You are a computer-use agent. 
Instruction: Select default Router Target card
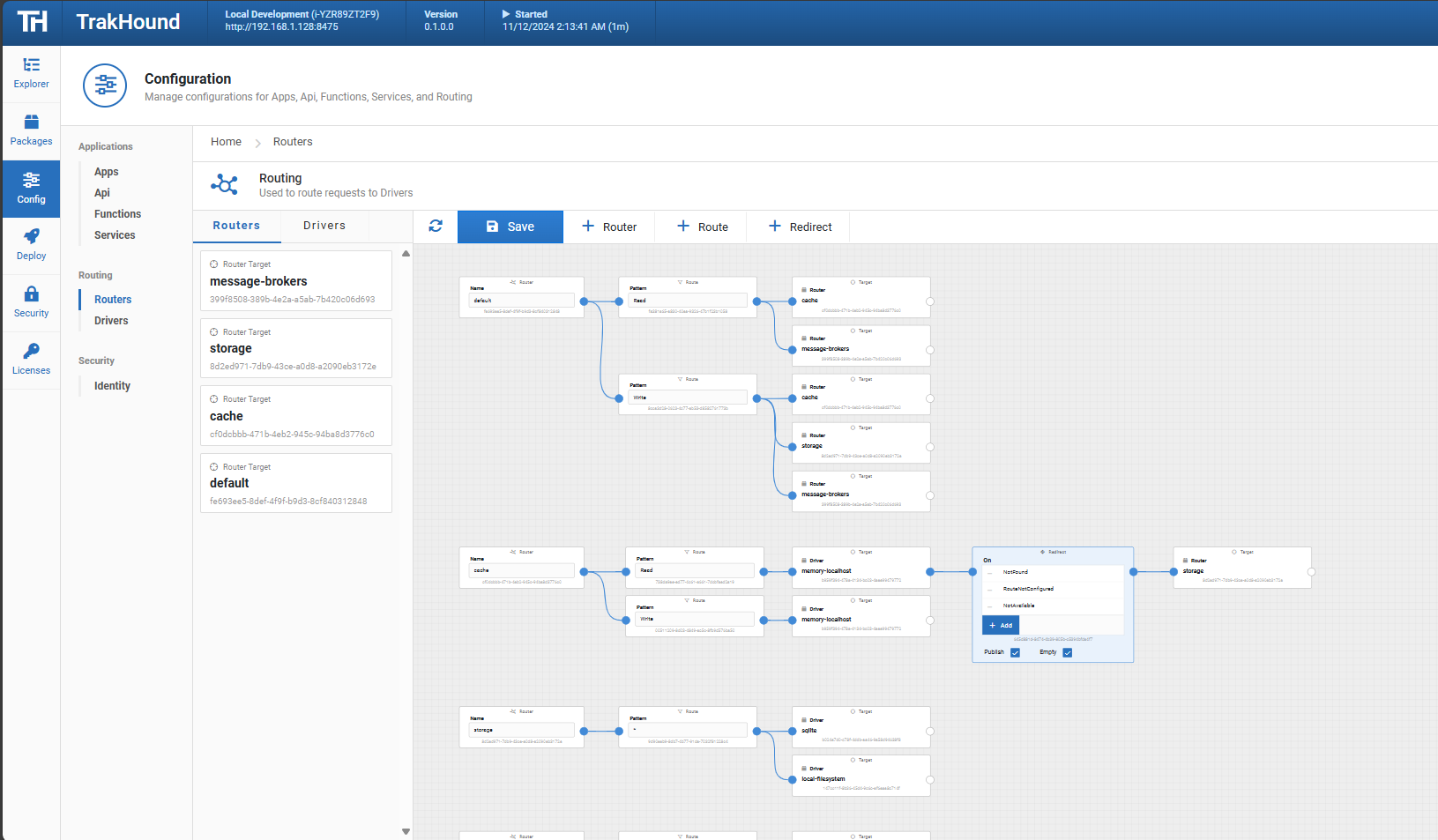coord(296,483)
